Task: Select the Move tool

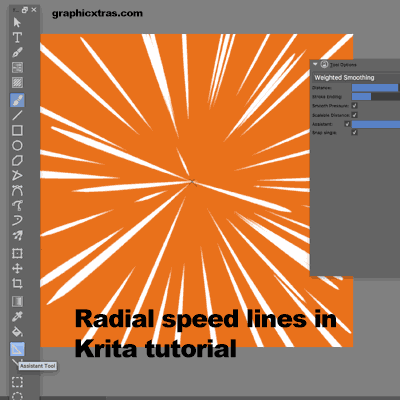Action: [x=17, y=268]
